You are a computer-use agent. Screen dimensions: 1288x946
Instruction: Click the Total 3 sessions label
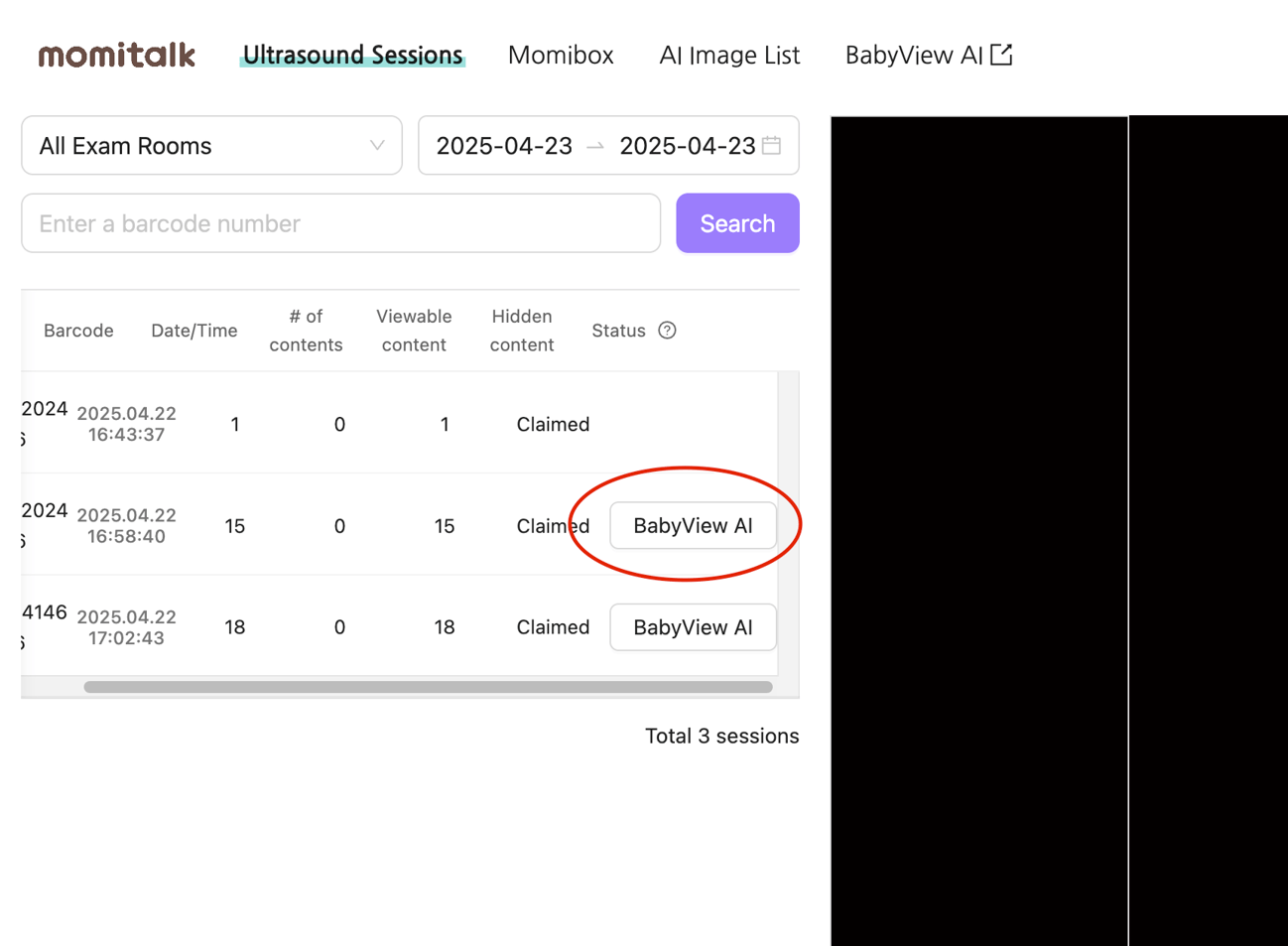[722, 736]
